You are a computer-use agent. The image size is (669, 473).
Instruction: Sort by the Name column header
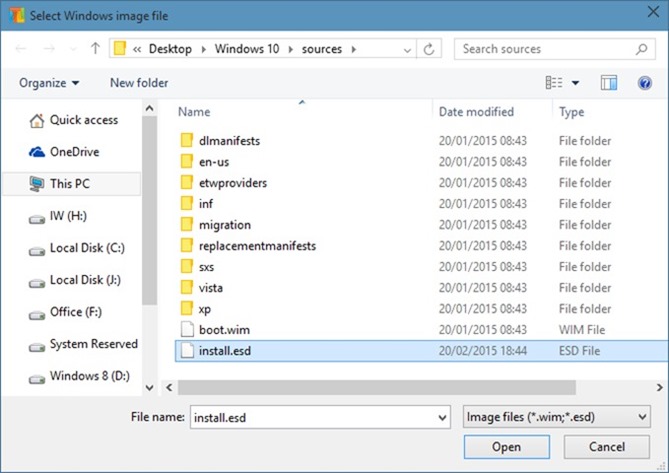click(194, 112)
